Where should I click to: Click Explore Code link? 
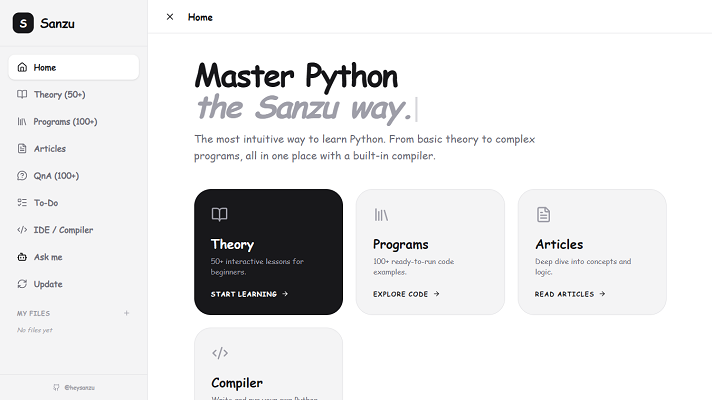coord(406,294)
